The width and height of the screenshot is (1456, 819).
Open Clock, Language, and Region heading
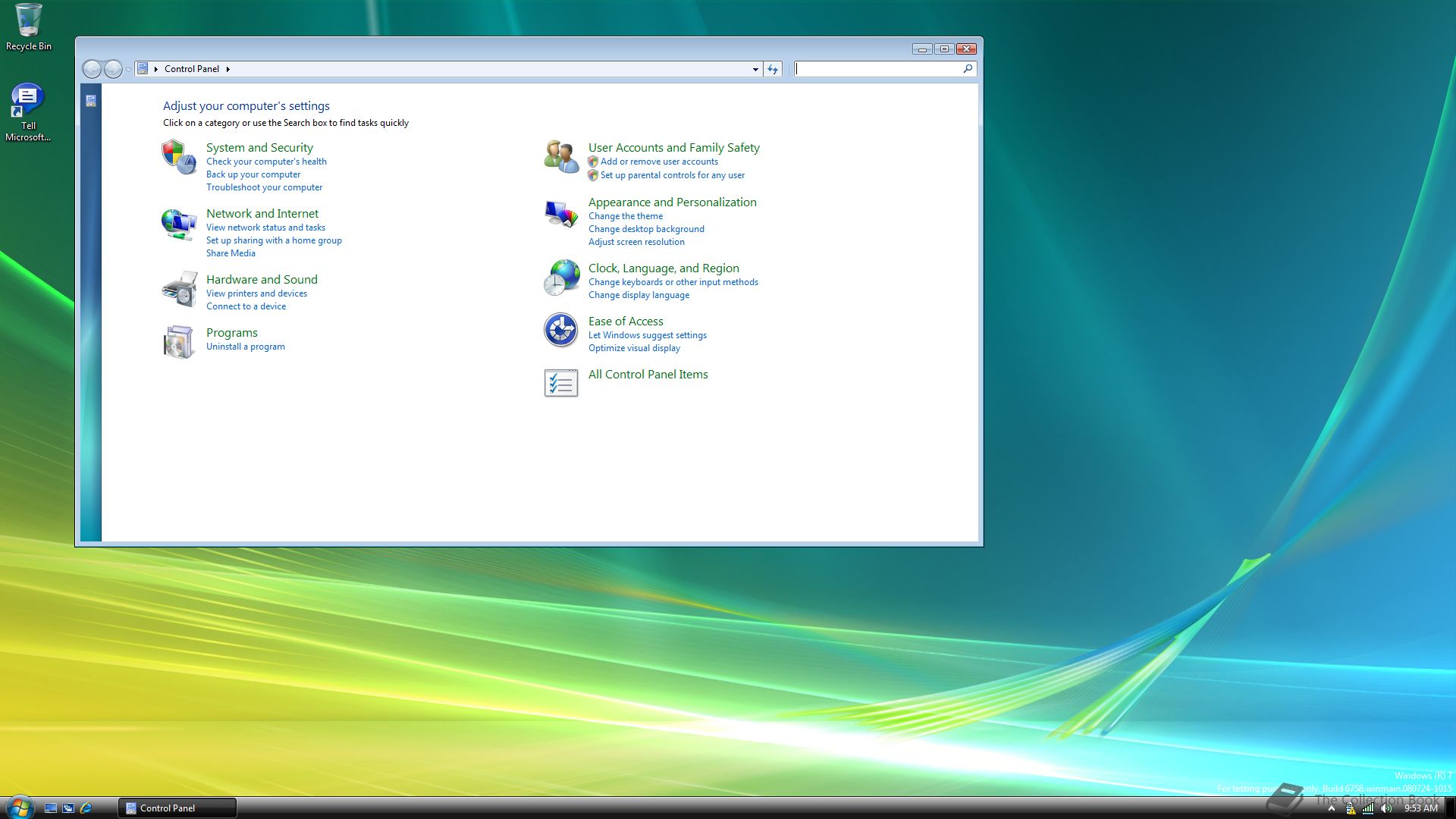tap(664, 268)
